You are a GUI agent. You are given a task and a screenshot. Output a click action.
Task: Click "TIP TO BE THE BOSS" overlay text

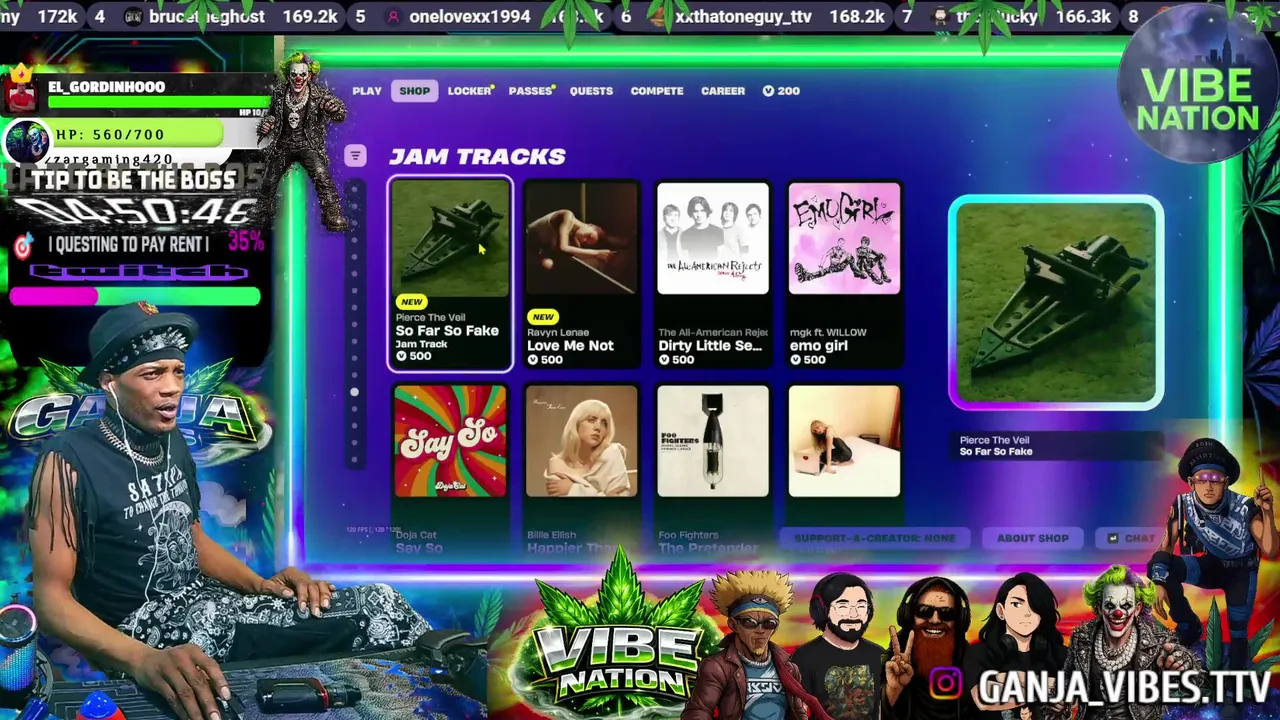pos(134,180)
